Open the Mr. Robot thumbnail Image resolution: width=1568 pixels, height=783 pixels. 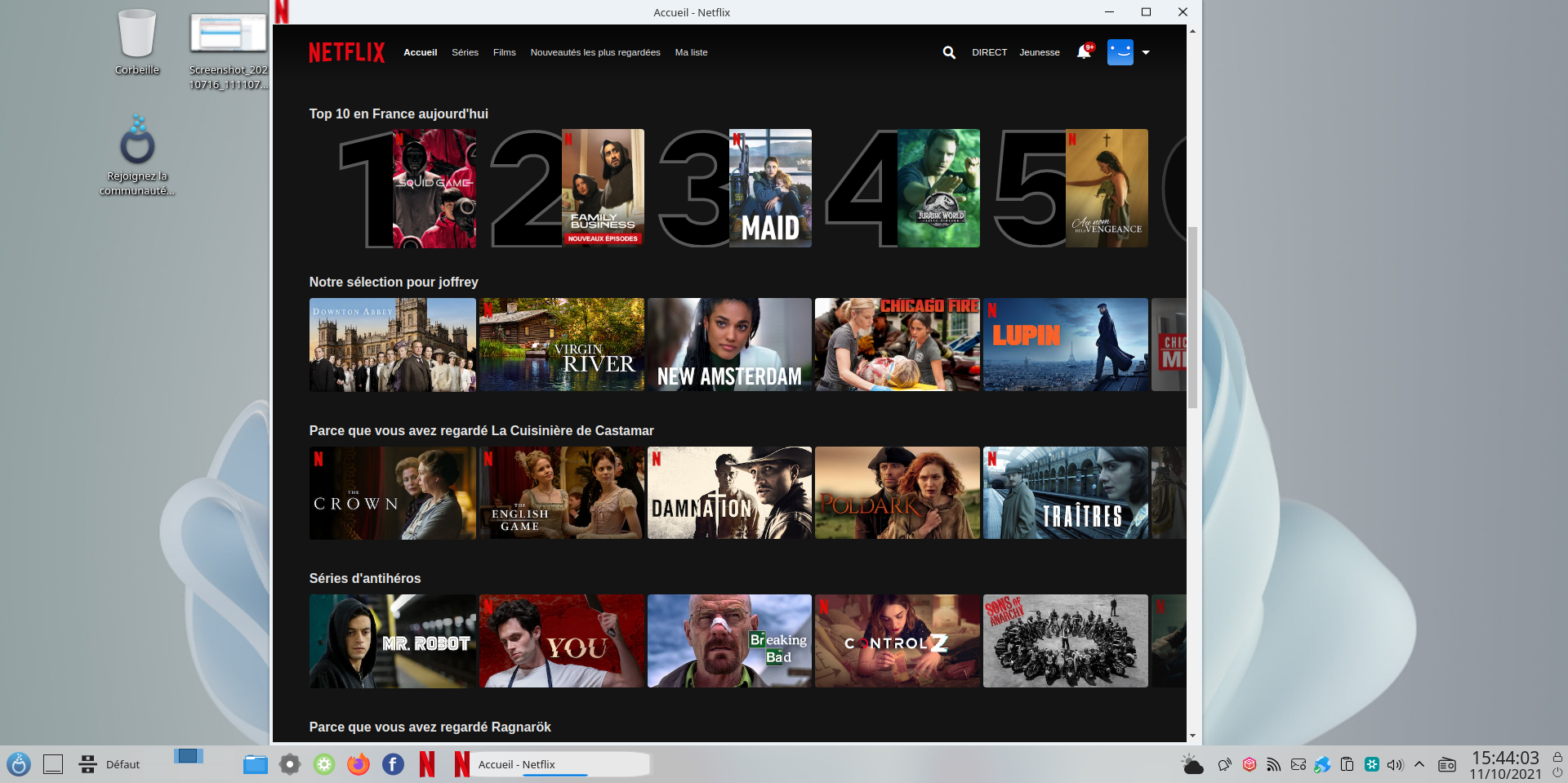393,641
